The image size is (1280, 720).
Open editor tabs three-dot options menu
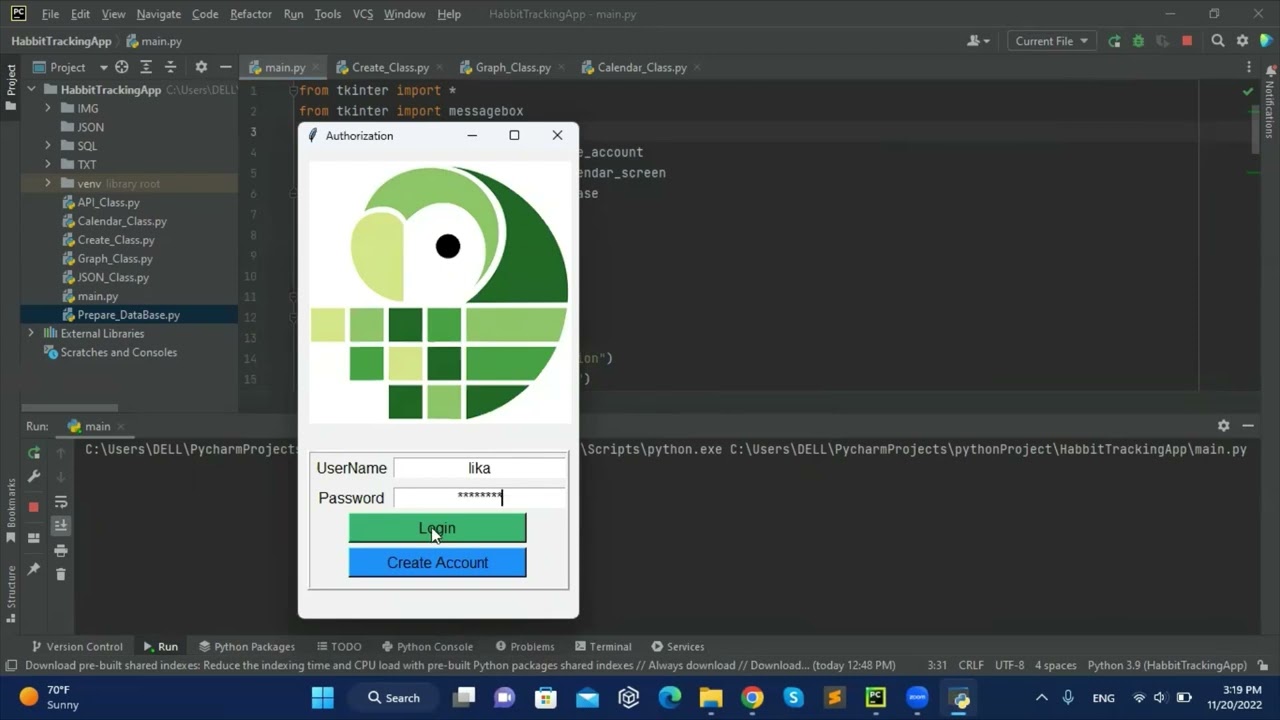[x=1248, y=67]
